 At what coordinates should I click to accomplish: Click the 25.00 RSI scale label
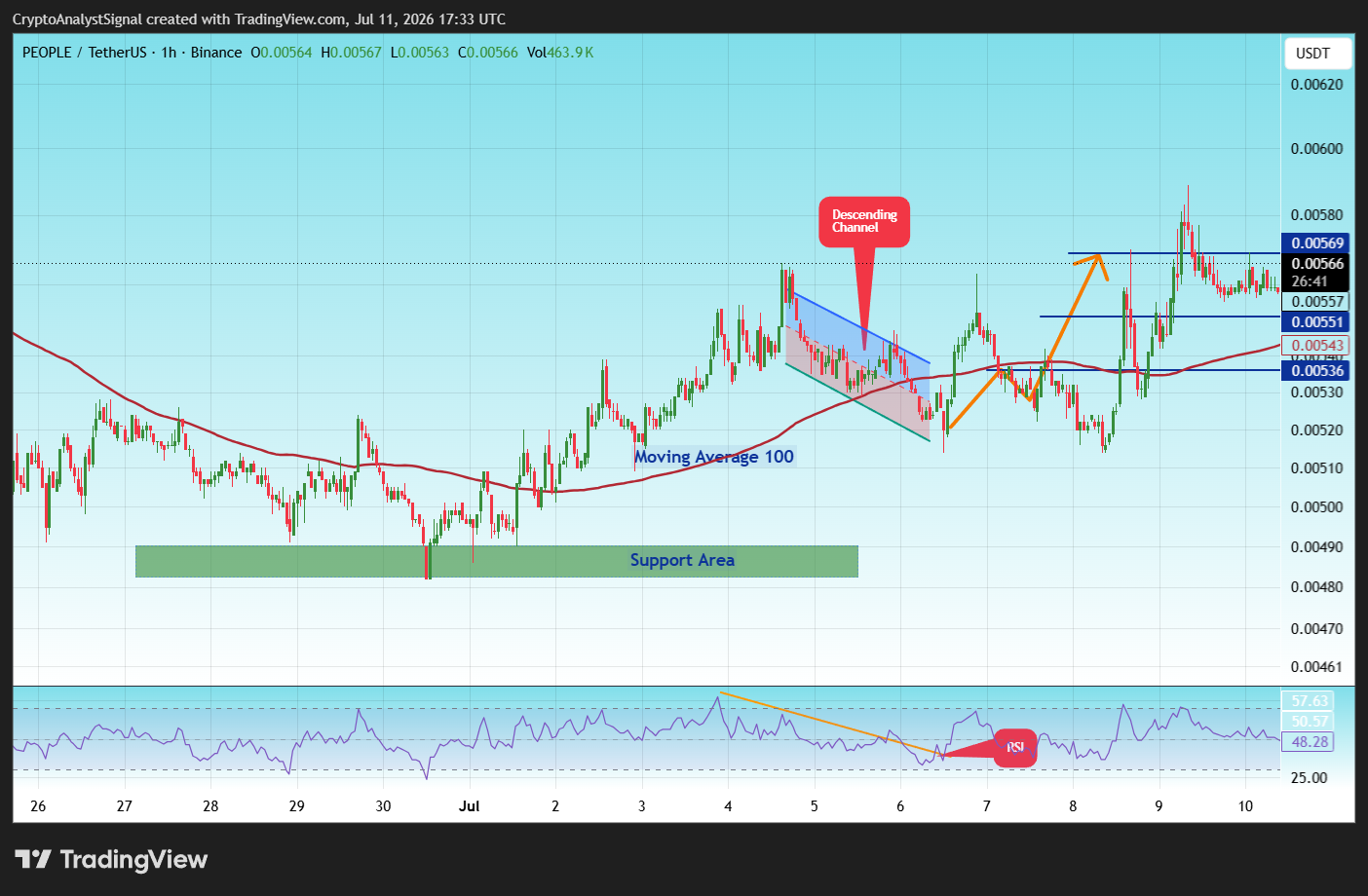(x=1309, y=778)
